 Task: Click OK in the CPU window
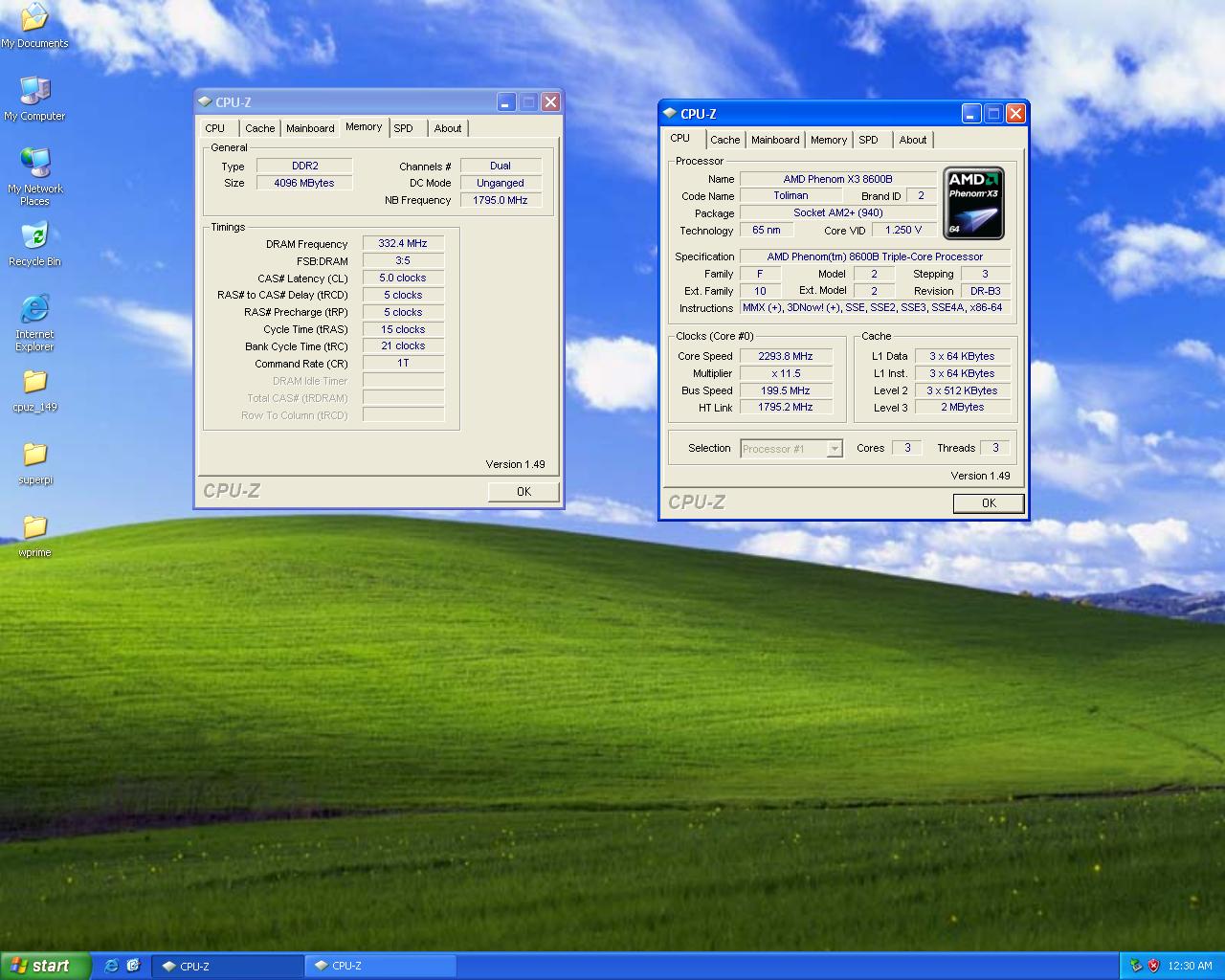click(x=989, y=502)
